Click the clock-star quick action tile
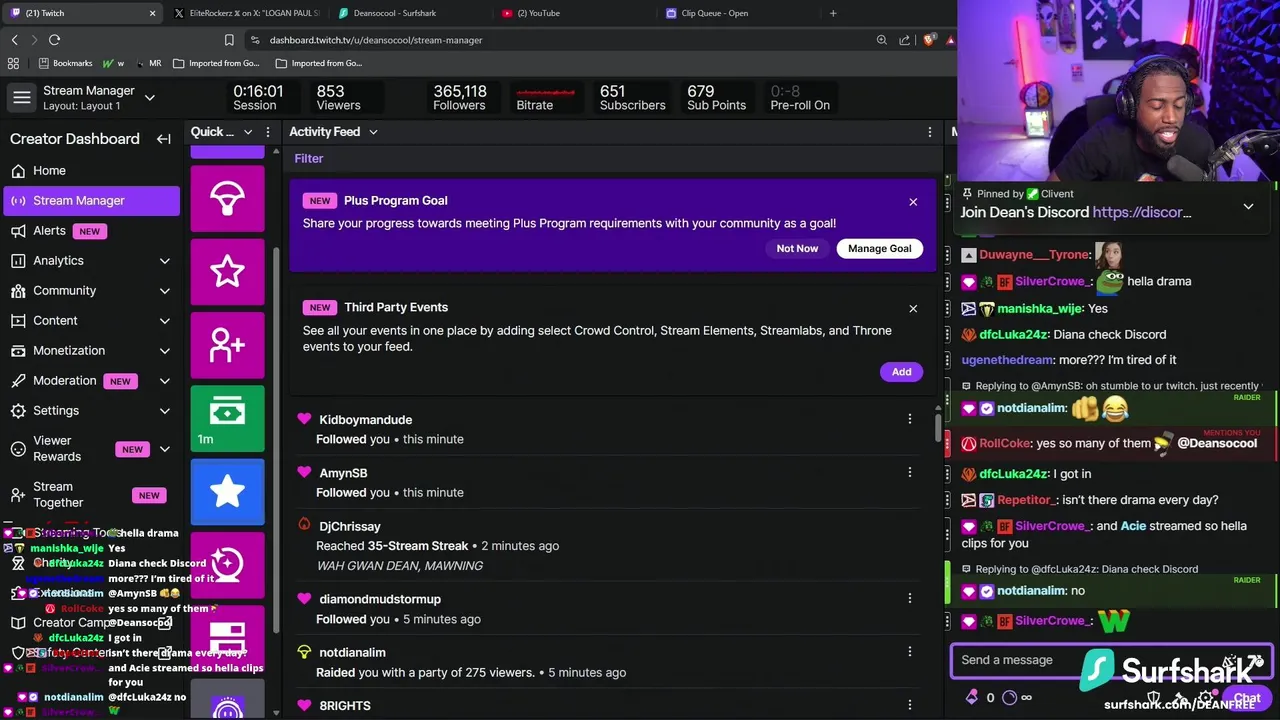Viewport: 1280px width, 720px height. [x=227, y=565]
